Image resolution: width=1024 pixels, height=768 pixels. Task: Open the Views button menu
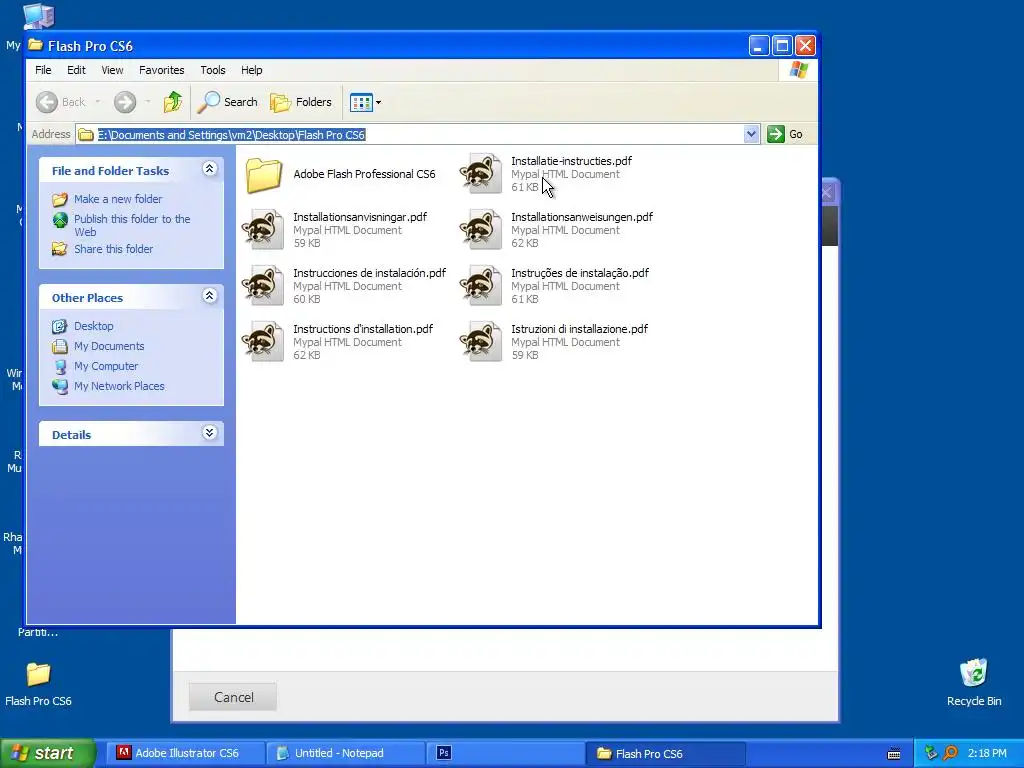tap(365, 102)
